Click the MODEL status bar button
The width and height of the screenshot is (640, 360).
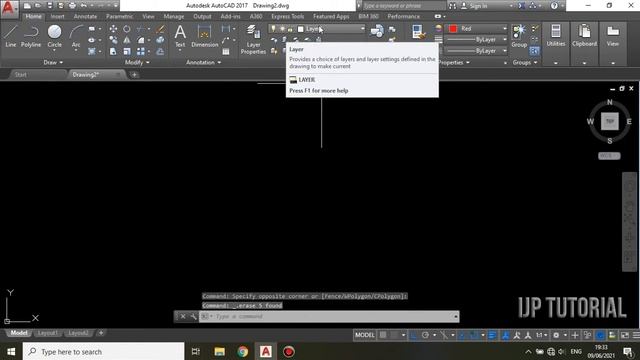tap(364, 335)
